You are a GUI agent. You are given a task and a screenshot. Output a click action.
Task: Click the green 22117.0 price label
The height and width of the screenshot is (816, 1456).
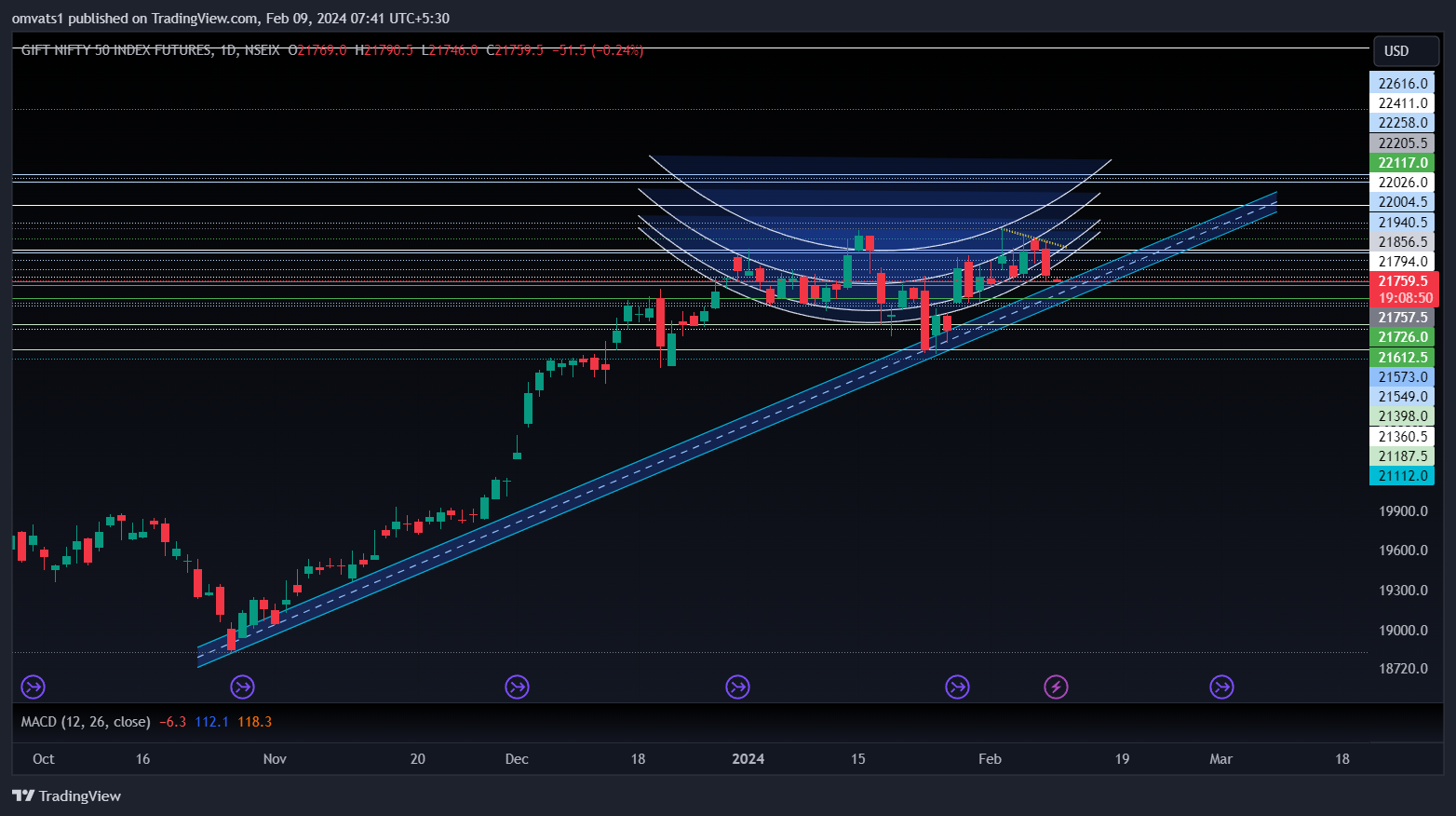pos(1402,163)
